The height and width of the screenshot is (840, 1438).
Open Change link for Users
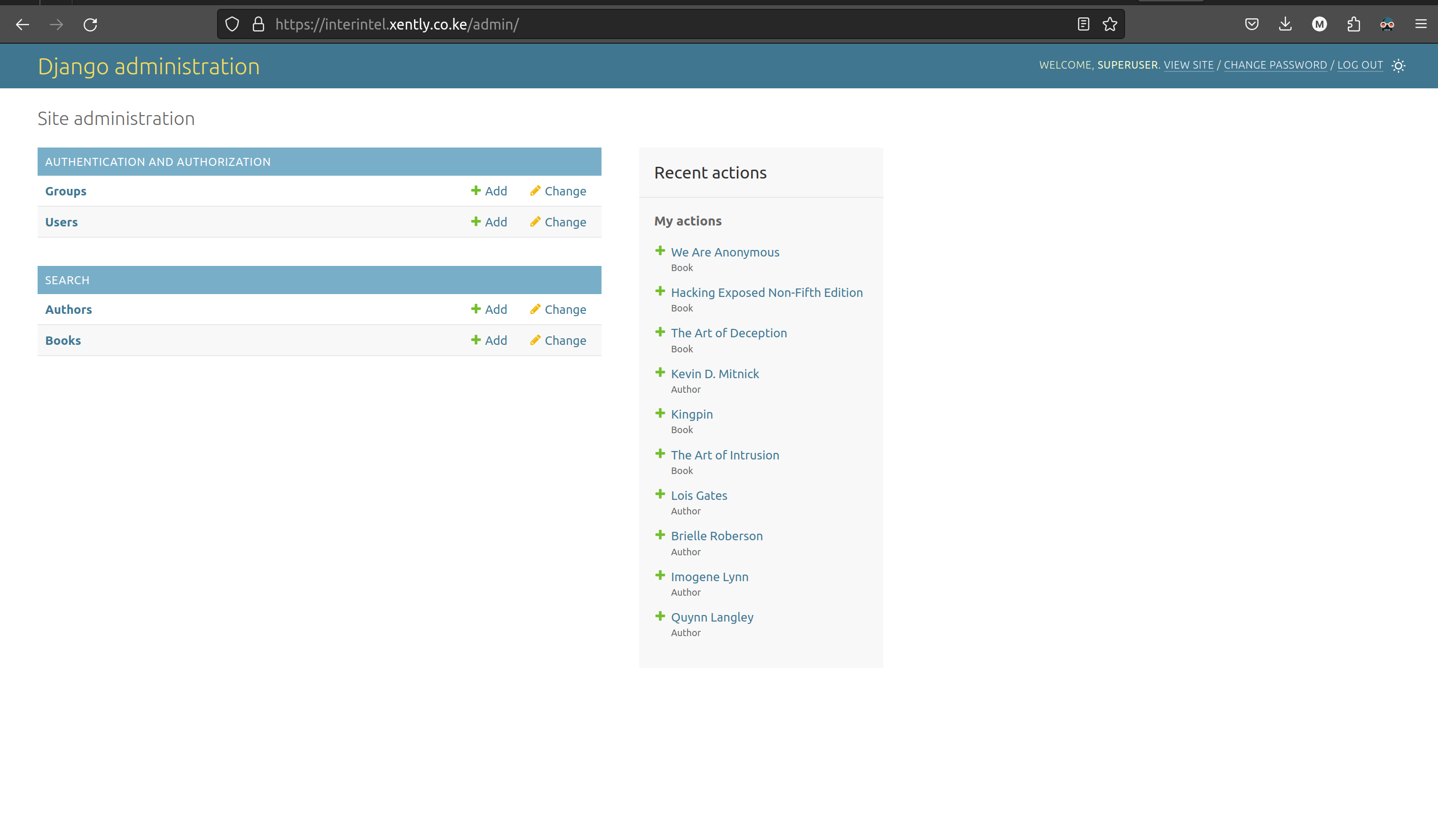[558, 222]
